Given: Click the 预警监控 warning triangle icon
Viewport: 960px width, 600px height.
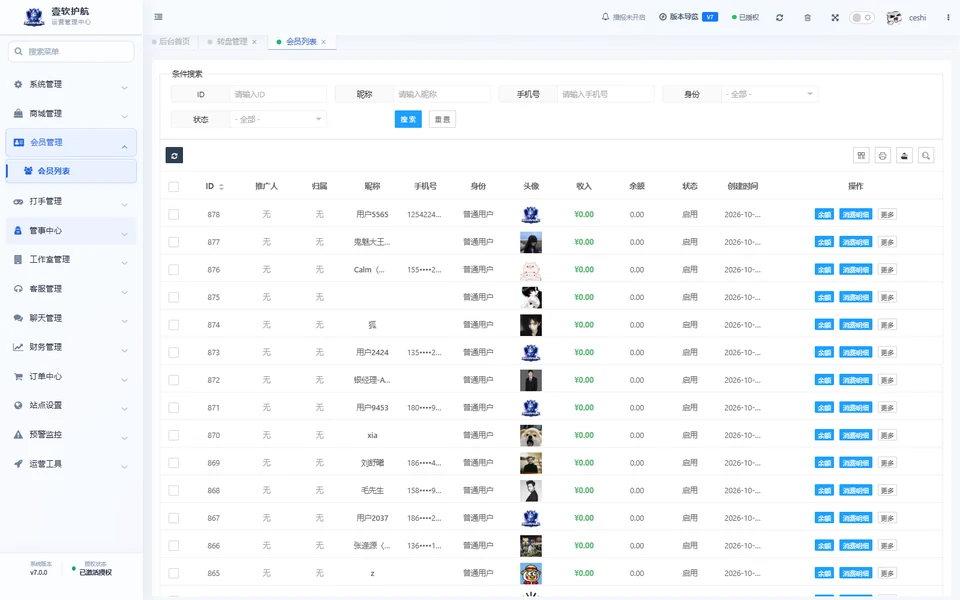Looking at the screenshot, I should click(18, 435).
